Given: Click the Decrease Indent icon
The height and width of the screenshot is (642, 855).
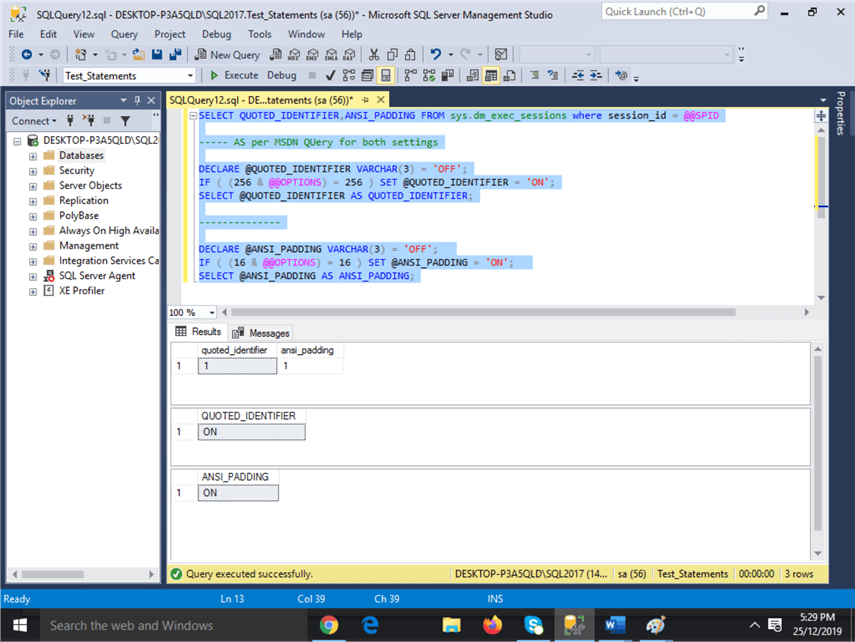Looking at the screenshot, I should (x=578, y=75).
